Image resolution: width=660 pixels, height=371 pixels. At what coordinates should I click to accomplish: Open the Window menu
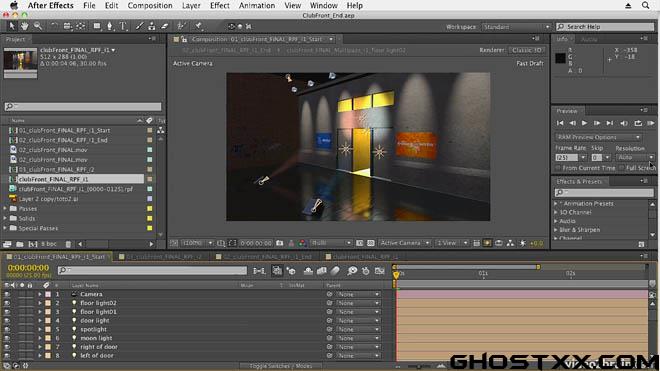pyautogui.click(x=323, y=5)
